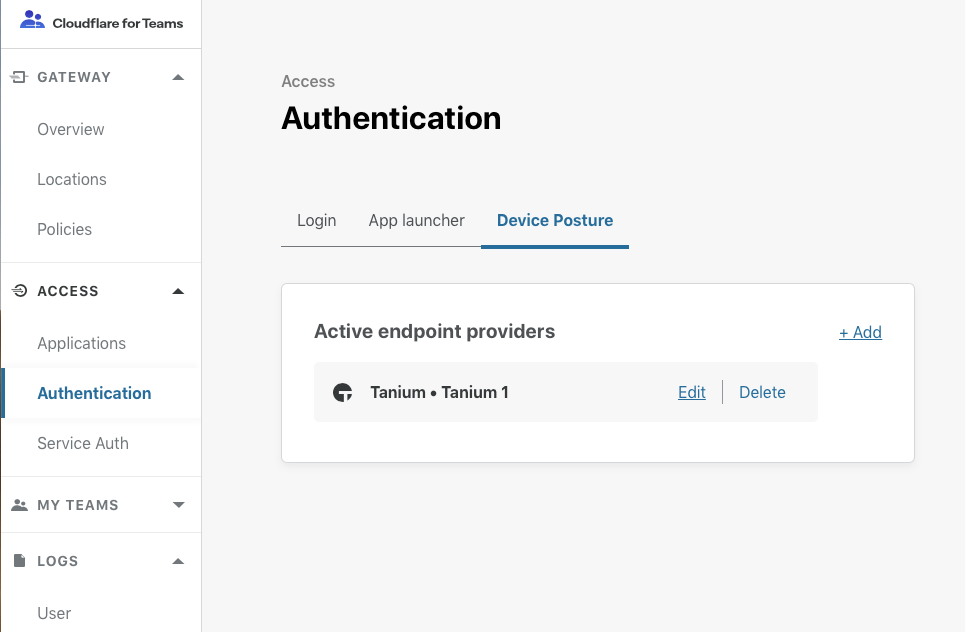Open Gateway Overview page
The height and width of the screenshot is (632, 965).
[71, 129]
